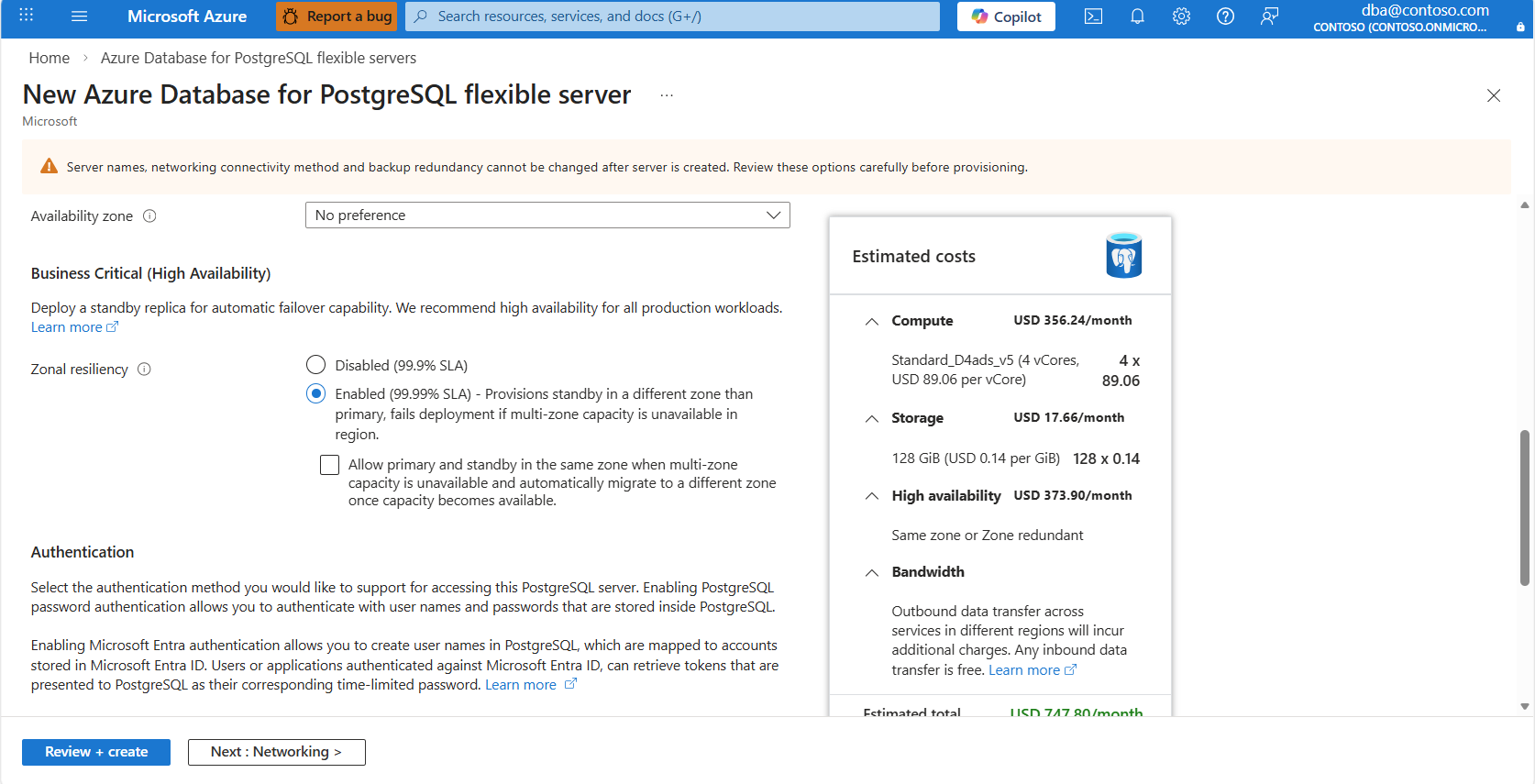Open the notifications bell

click(1137, 17)
